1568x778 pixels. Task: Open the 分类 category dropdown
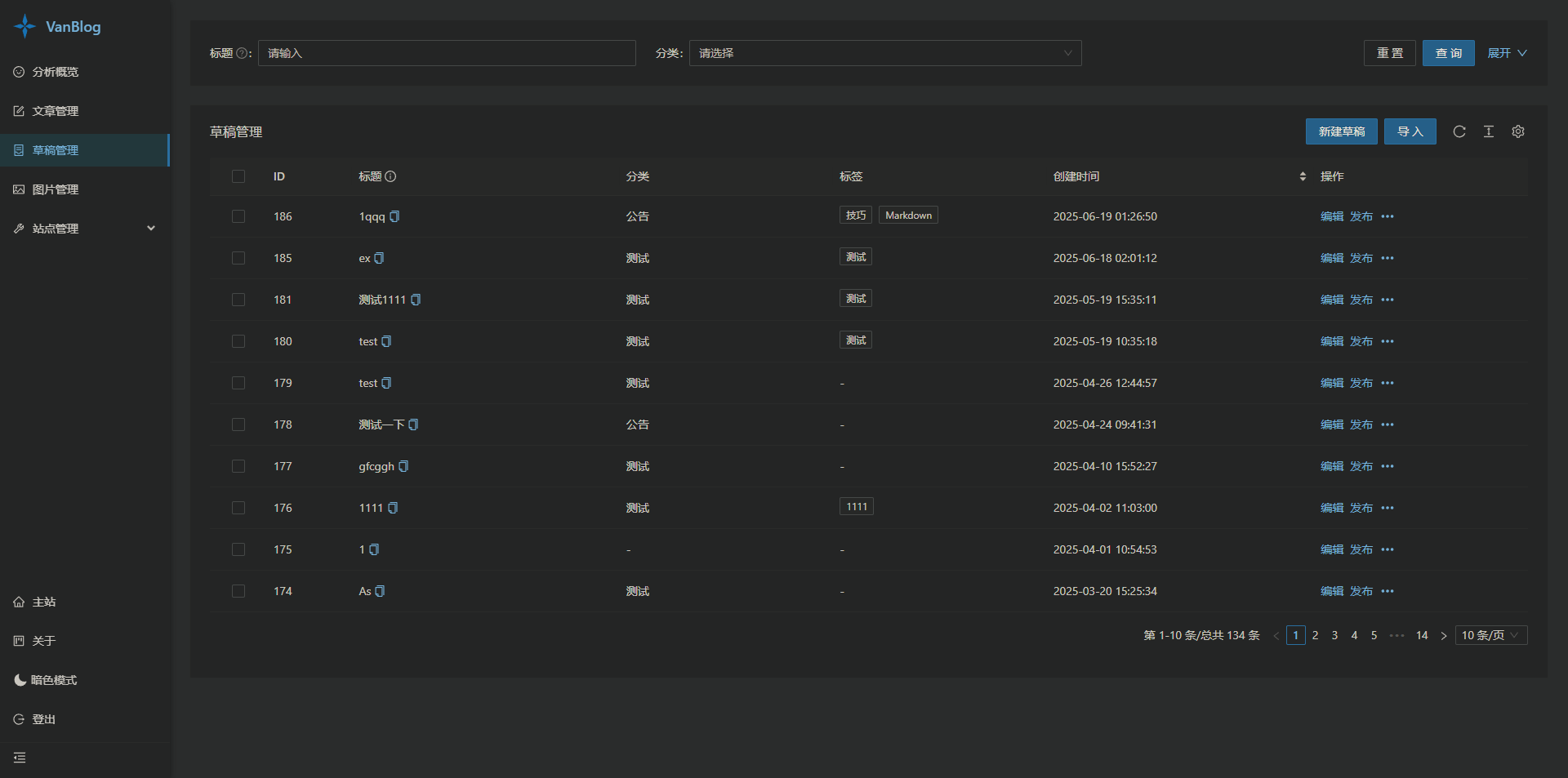click(884, 53)
